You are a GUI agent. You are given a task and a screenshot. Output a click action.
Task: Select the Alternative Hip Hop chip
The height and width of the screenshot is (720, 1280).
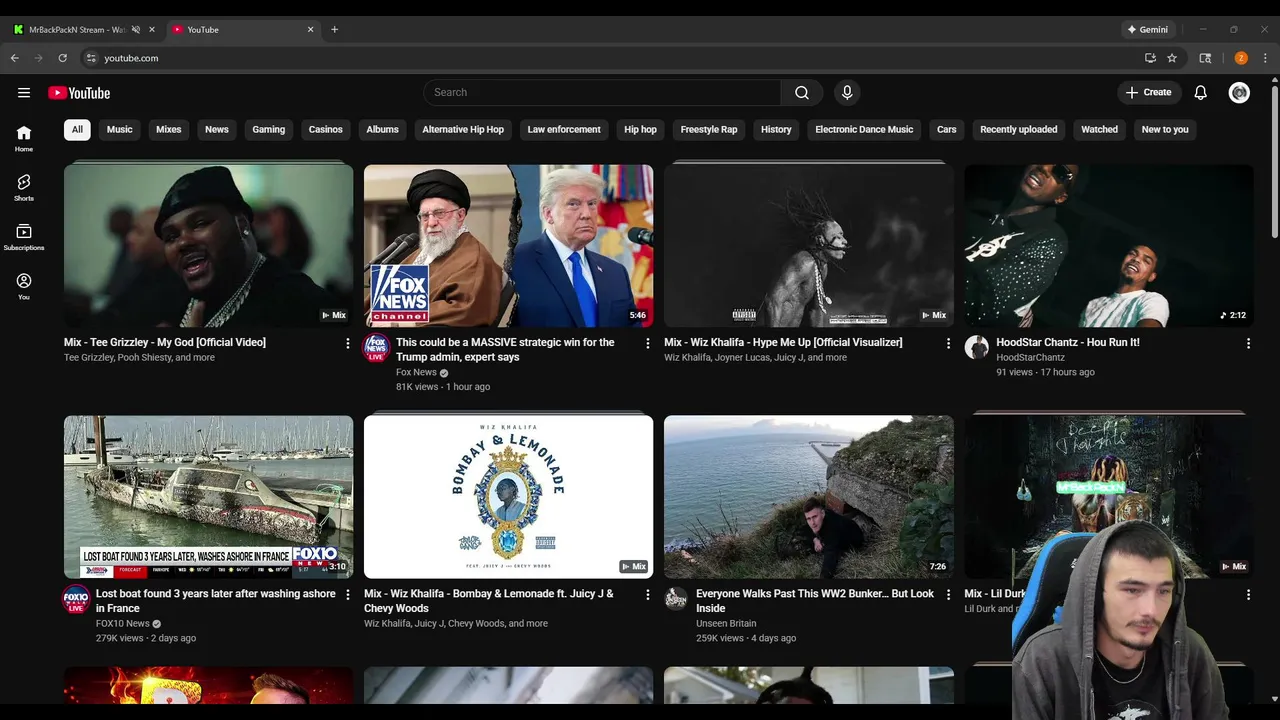click(463, 130)
